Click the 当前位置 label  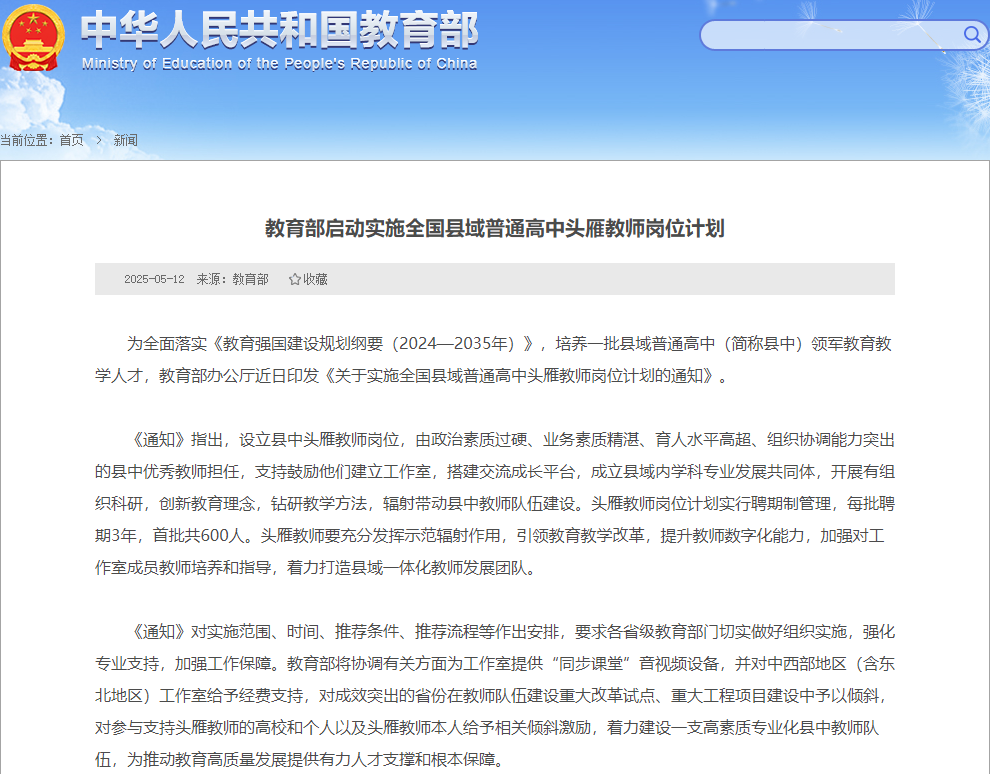pos(27,140)
